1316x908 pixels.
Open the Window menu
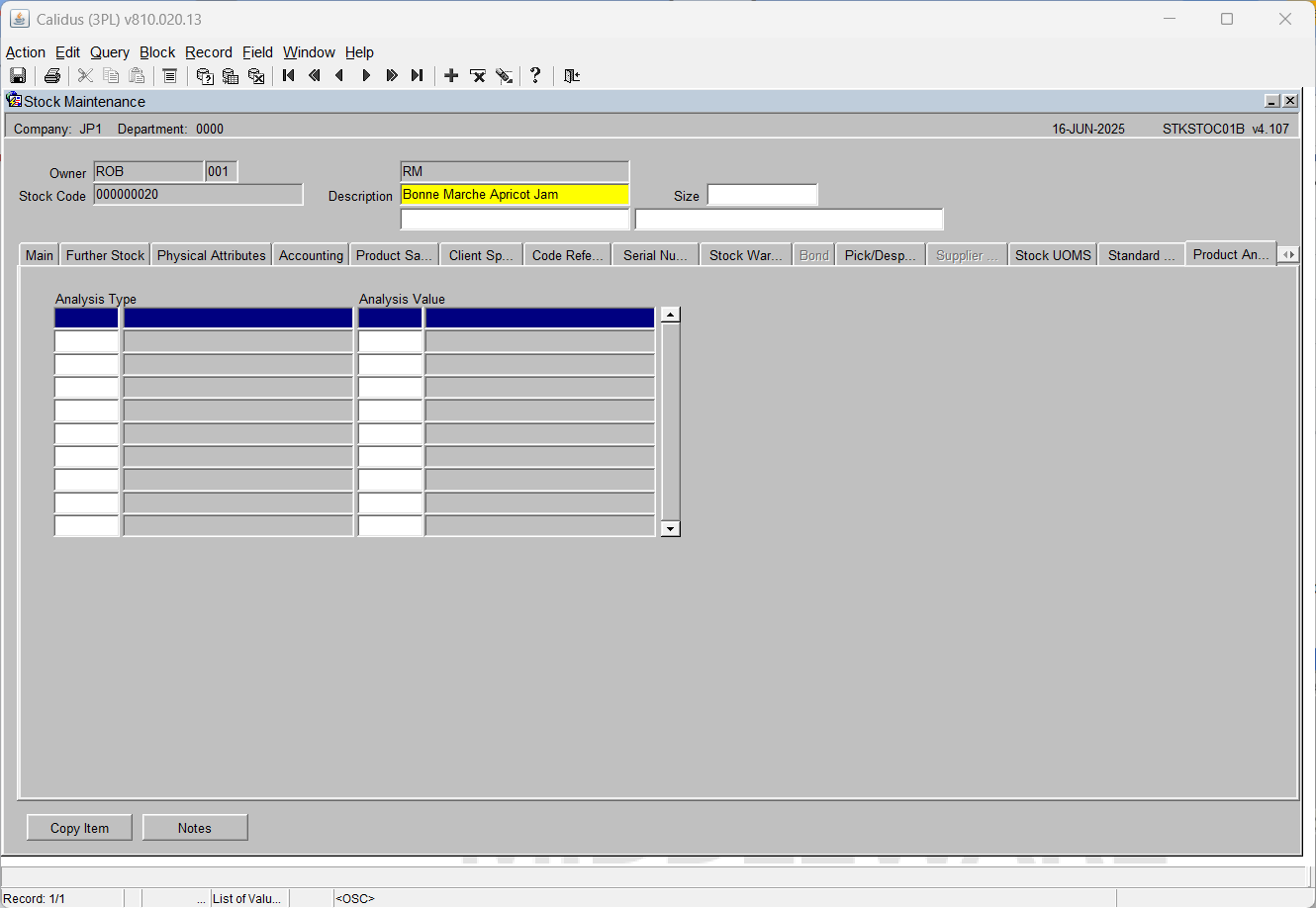[309, 52]
